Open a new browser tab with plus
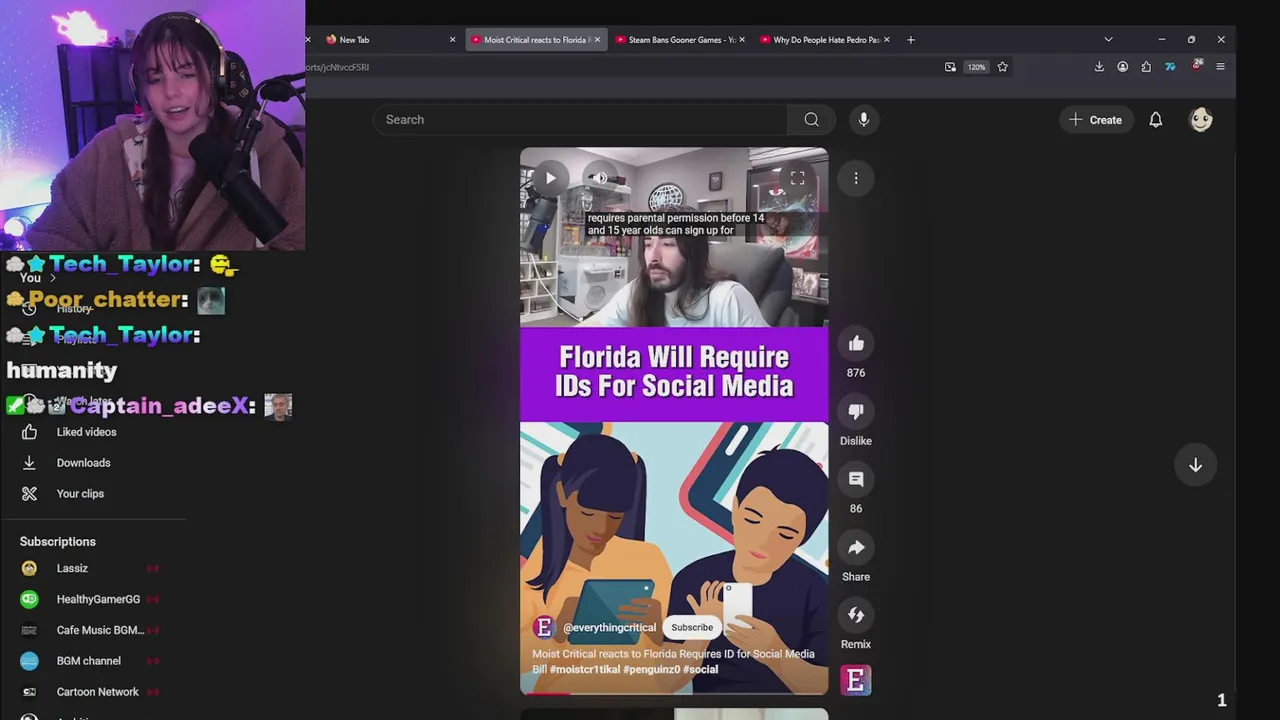This screenshot has height=720, width=1280. click(x=910, y=40)
